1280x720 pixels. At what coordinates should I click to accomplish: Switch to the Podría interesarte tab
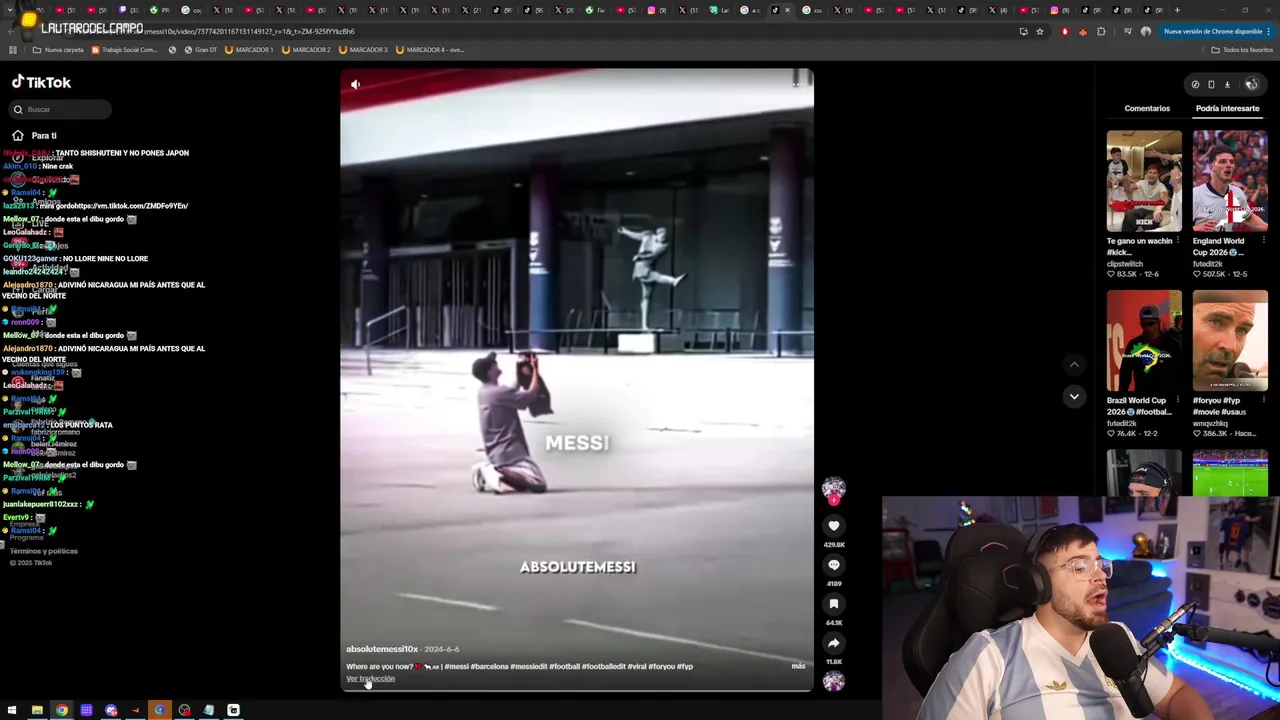point(1227,108)
